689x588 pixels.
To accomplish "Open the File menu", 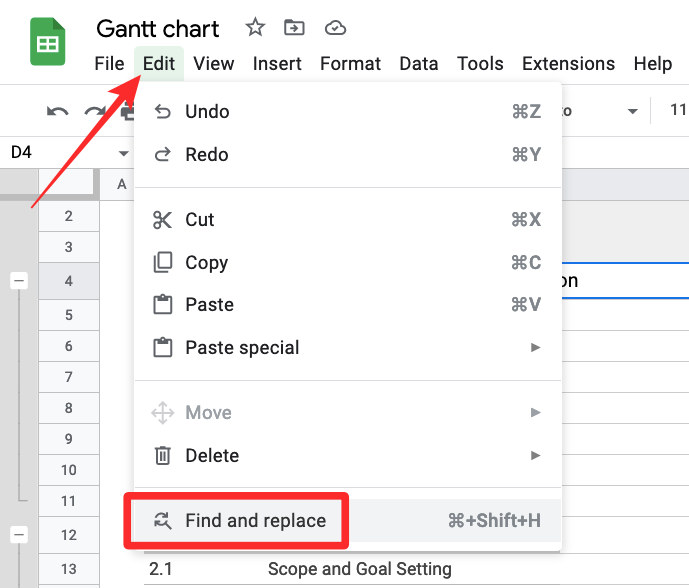I will click(x=109, y=63).
